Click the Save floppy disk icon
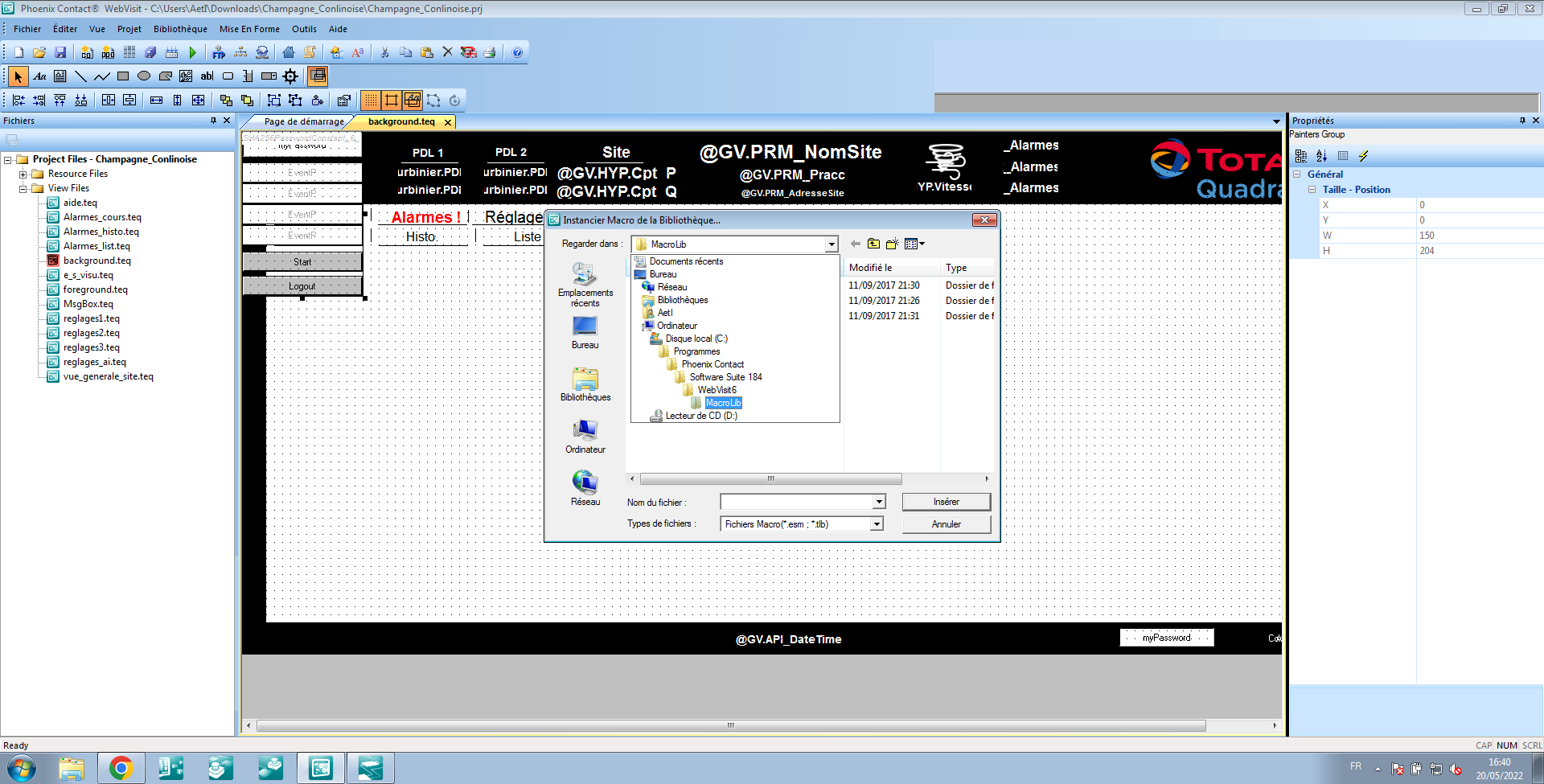This screenshot has height=784, width=1544. click(x=60, y=52)
